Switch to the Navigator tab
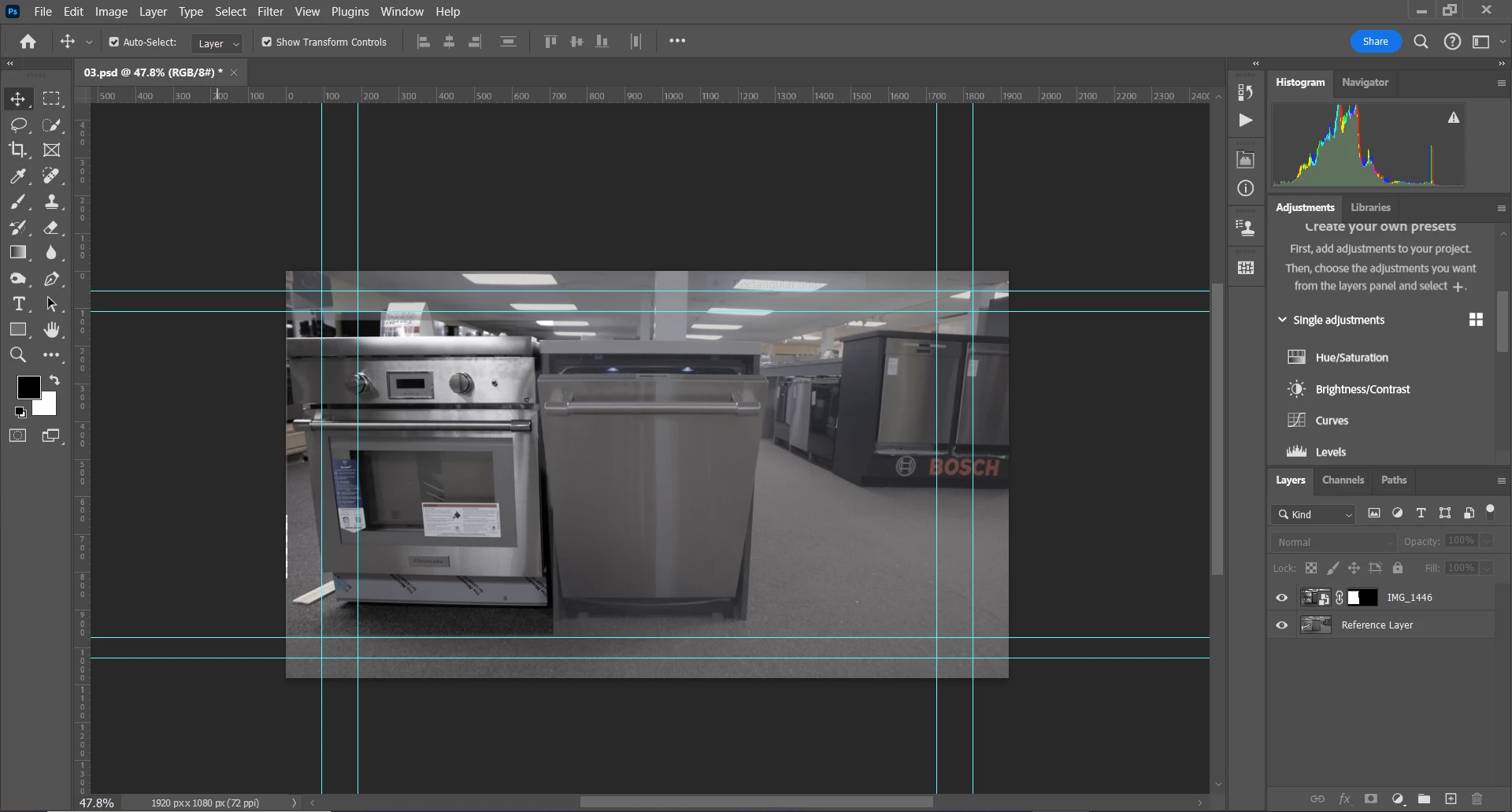The height and width of the screenshot is (812, 1512). [x=1365, y=82]
